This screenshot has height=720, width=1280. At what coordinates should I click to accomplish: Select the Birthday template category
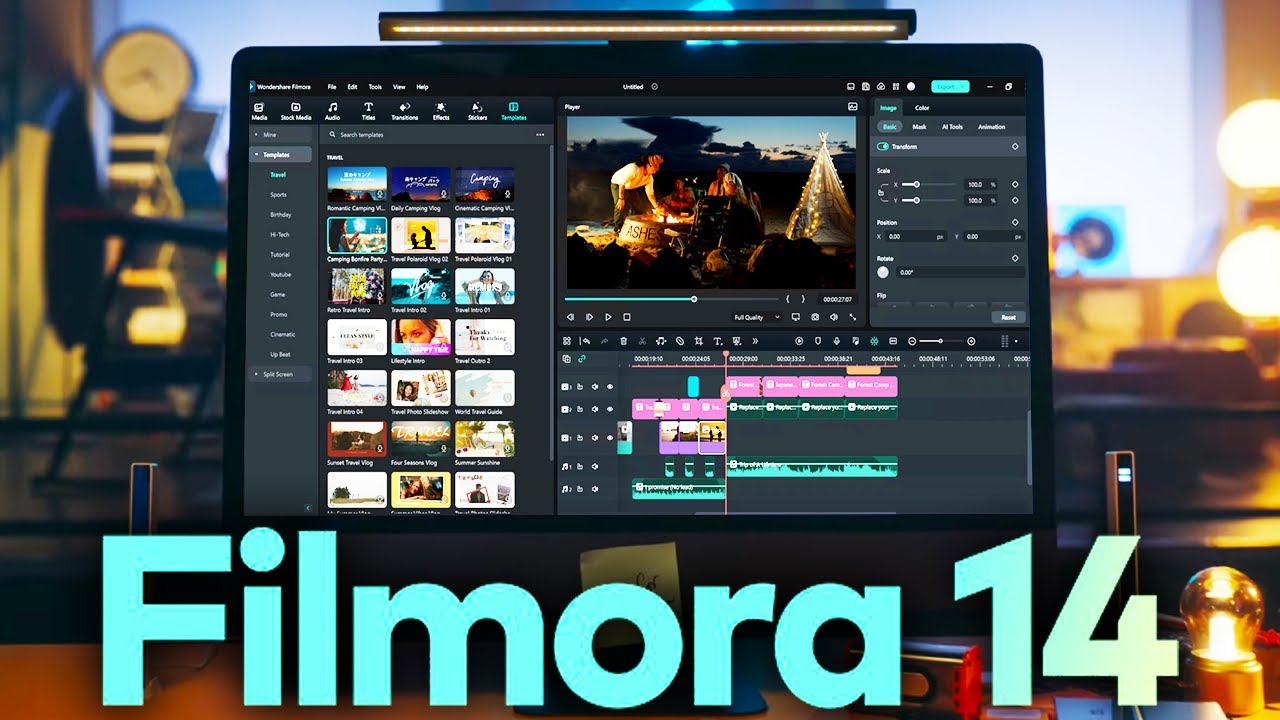280,215
